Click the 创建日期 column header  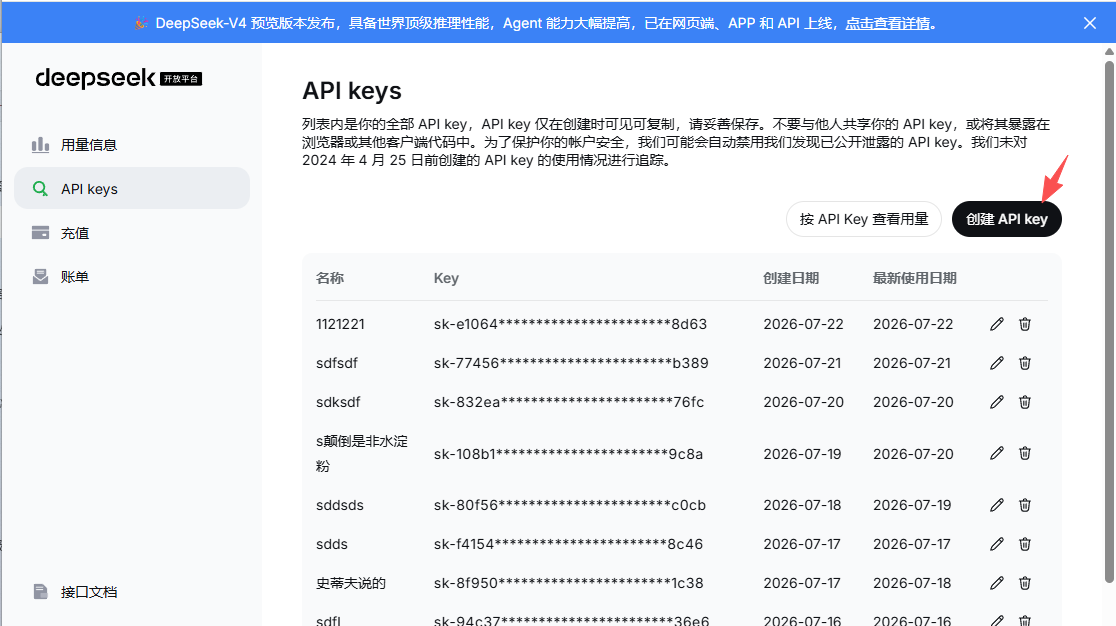click(x=791, y=278)
